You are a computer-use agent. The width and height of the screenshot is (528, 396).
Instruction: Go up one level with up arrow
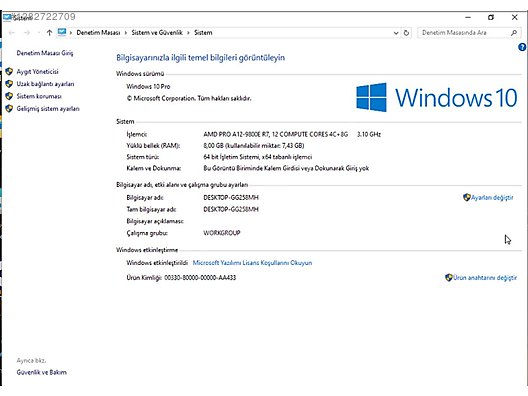pyautogui.click(x=50, y=33)
